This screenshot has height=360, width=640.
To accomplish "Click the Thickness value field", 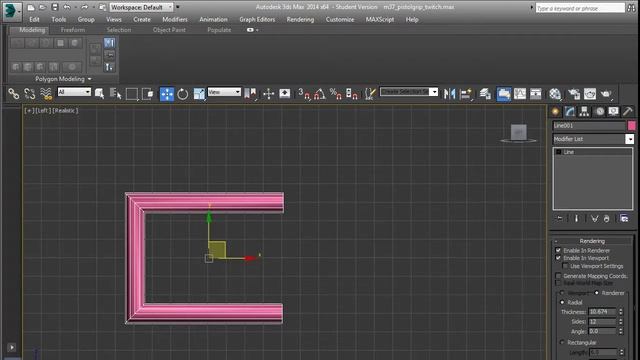I will (602, 312).
